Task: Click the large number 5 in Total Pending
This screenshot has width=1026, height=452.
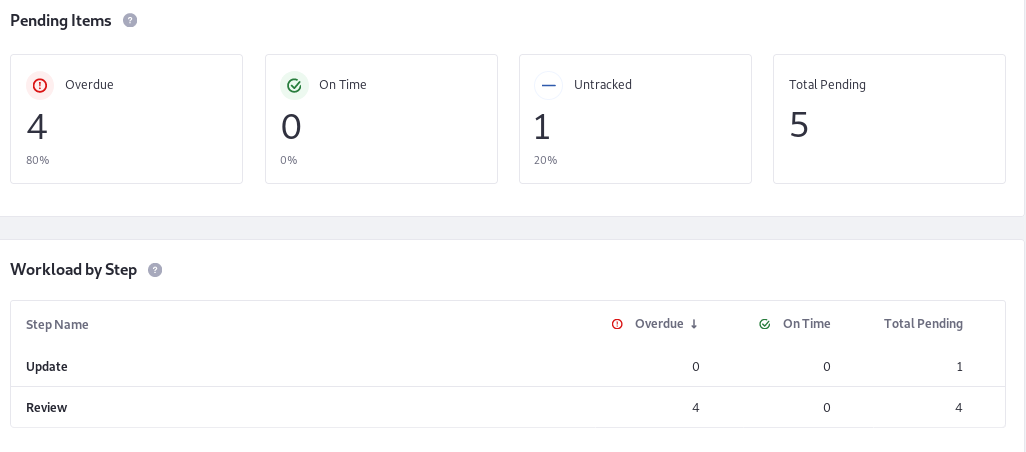Action: click(799, 125)
